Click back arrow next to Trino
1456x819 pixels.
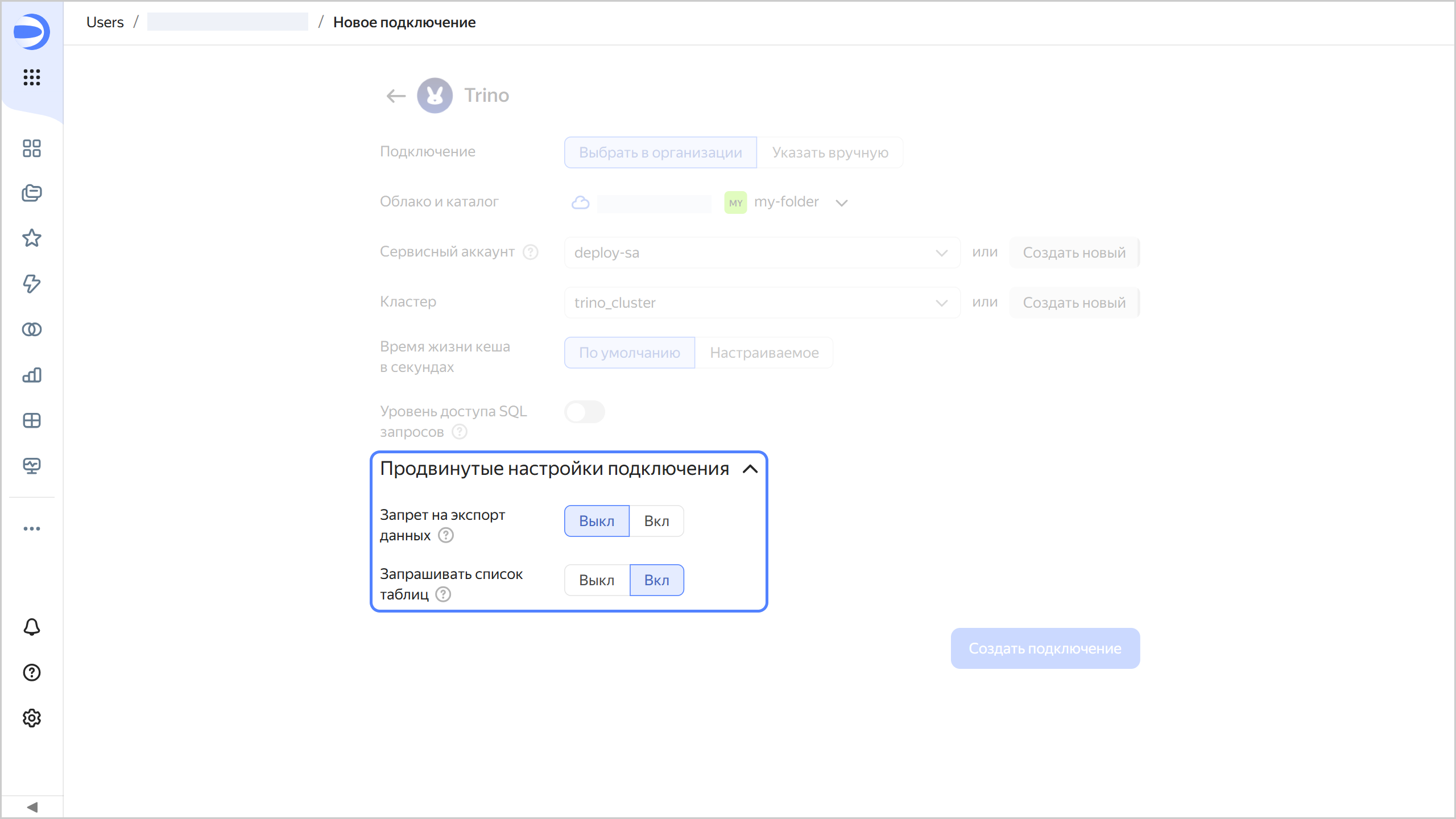[396, 96]
